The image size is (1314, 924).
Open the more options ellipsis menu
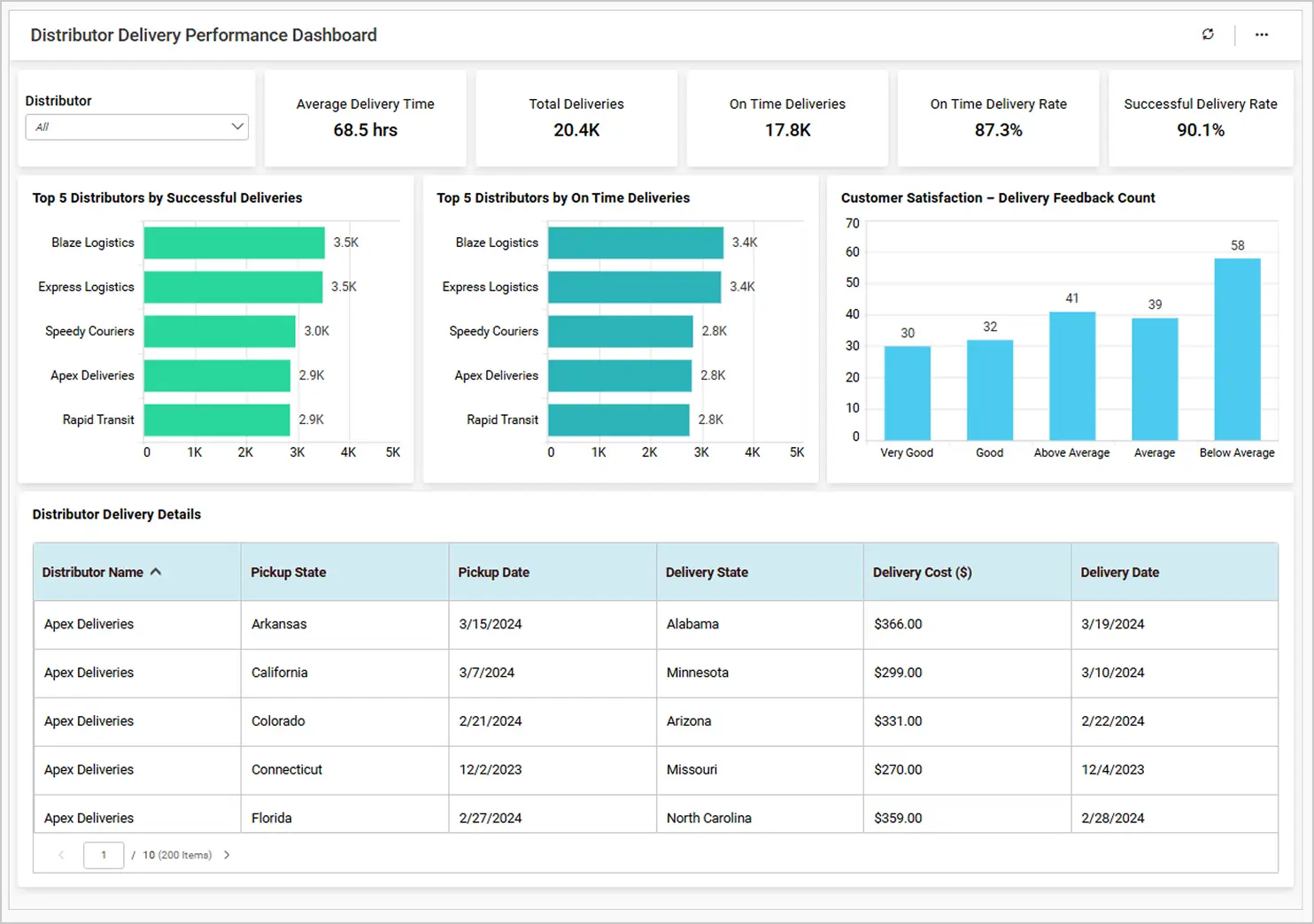coord(1262,35)
